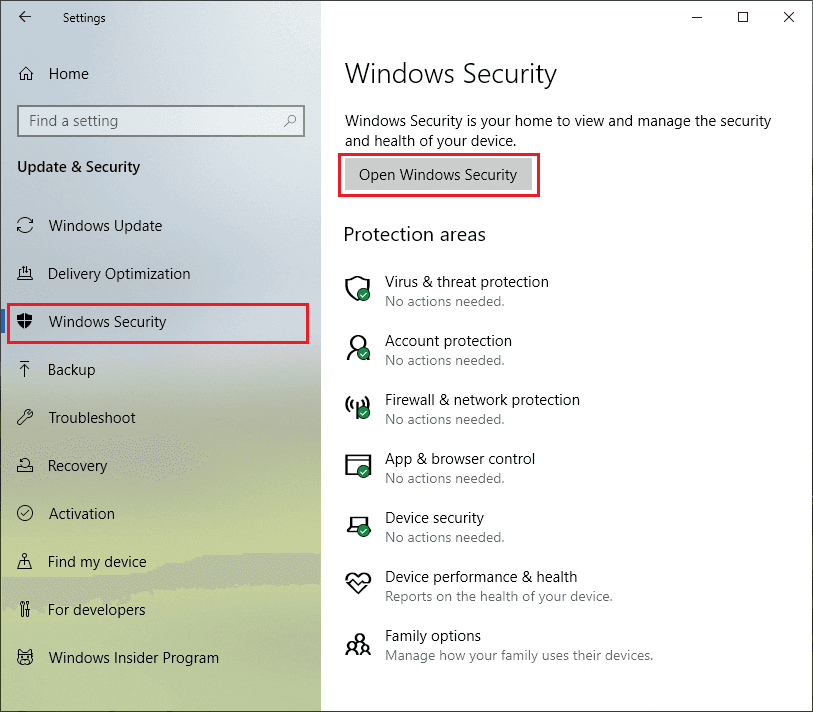This screenshot has height=712, width=813.
Task: Select Recovery in the sidebar
Action: [x=77, y=465]
